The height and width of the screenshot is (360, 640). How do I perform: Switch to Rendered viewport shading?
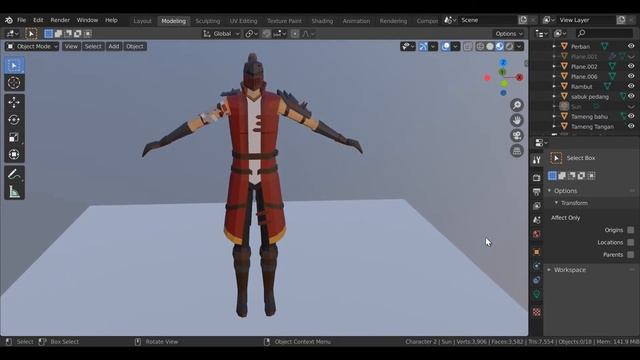click(x=509, y=47)
